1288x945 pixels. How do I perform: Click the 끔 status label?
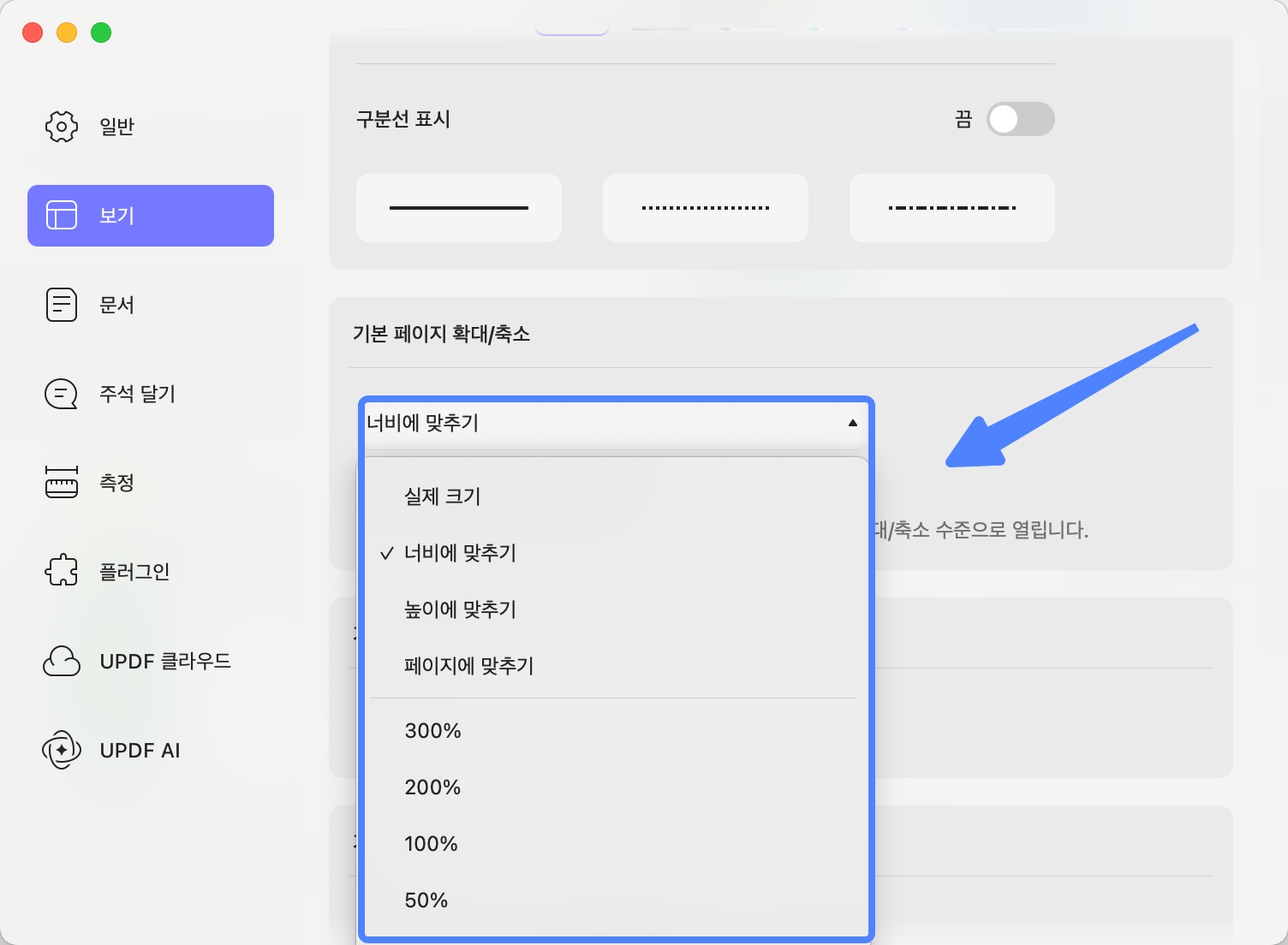click(963, 119)
